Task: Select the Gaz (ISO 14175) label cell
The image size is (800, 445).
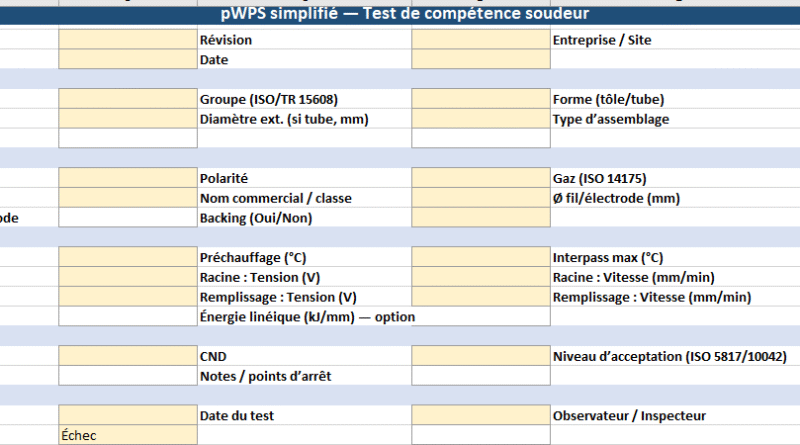Action: coord(600,178)
